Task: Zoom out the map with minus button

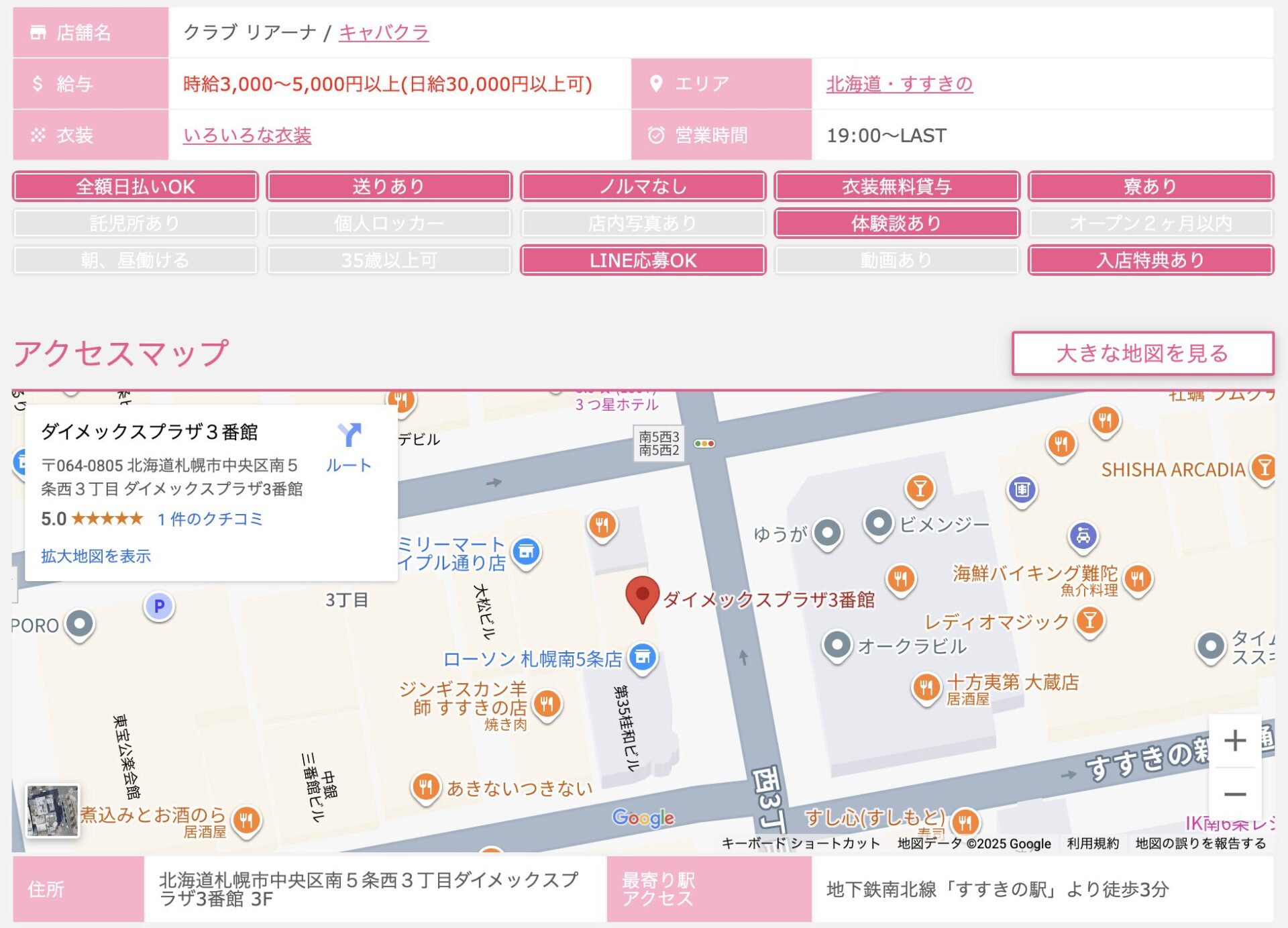Action: point(1234,794)
